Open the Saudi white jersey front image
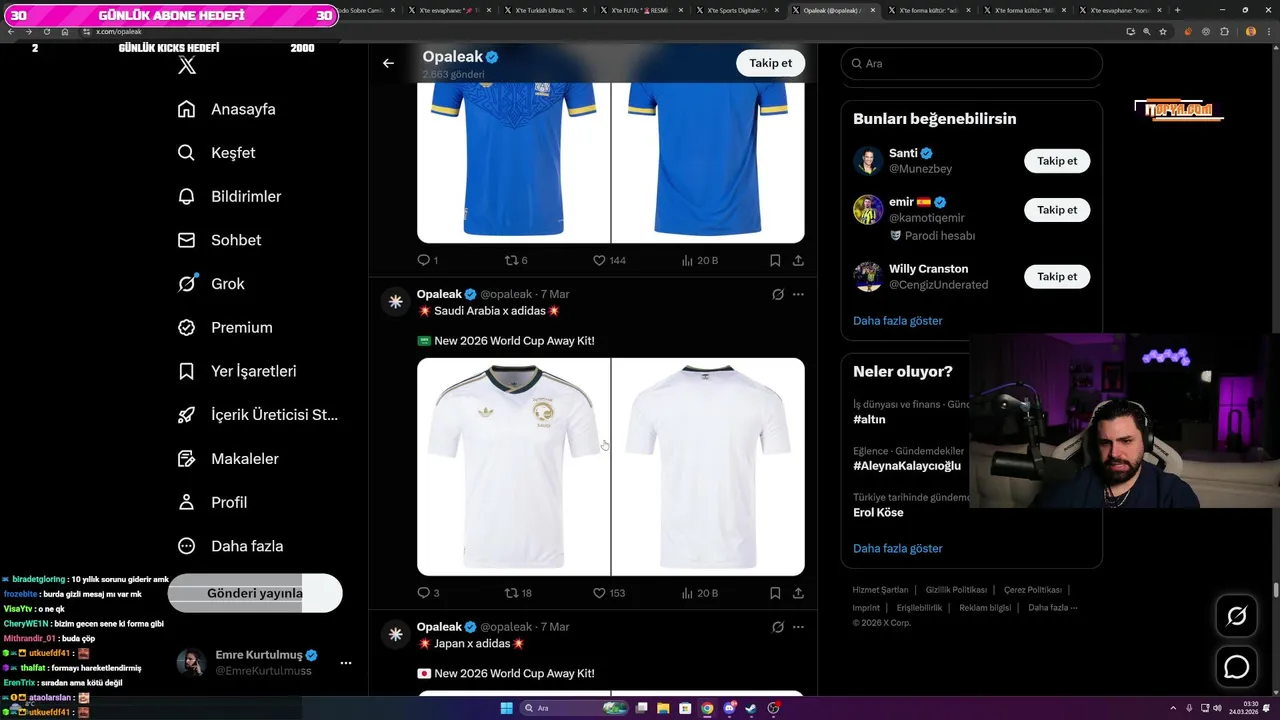This screenshot has width=1280, height=720. [x=513, y=467]
